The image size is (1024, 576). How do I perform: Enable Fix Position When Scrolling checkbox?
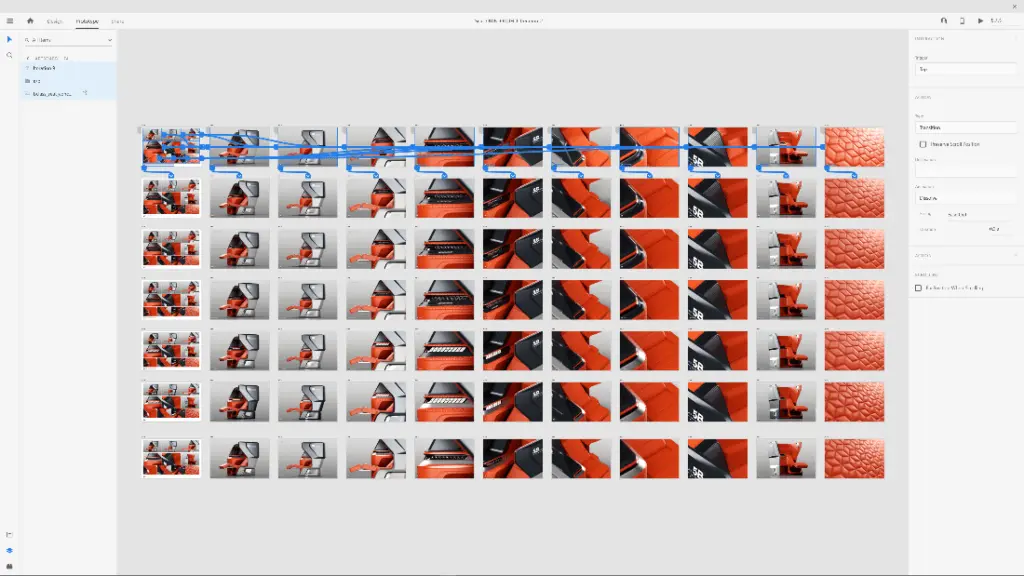coord(918,288)
